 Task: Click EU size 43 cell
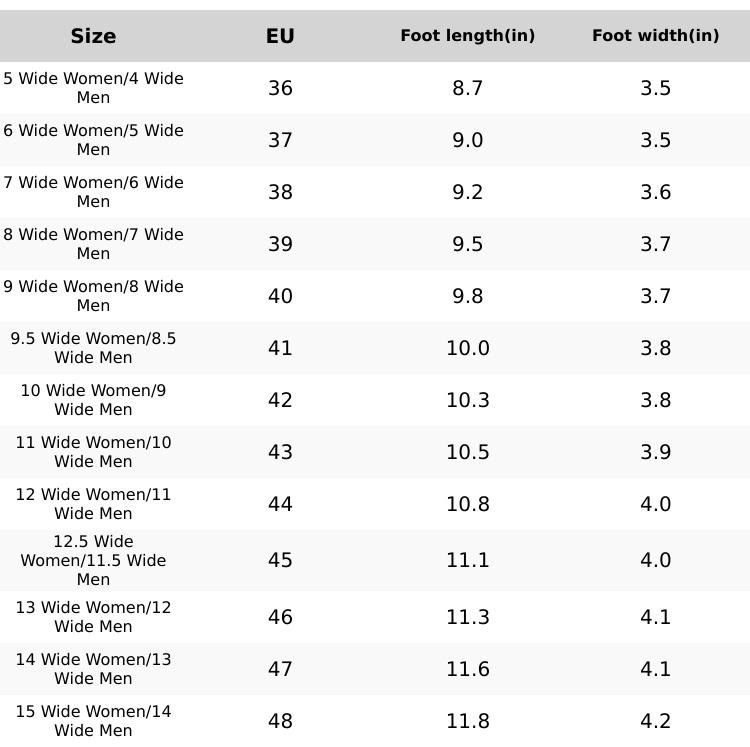coord(280,452)
